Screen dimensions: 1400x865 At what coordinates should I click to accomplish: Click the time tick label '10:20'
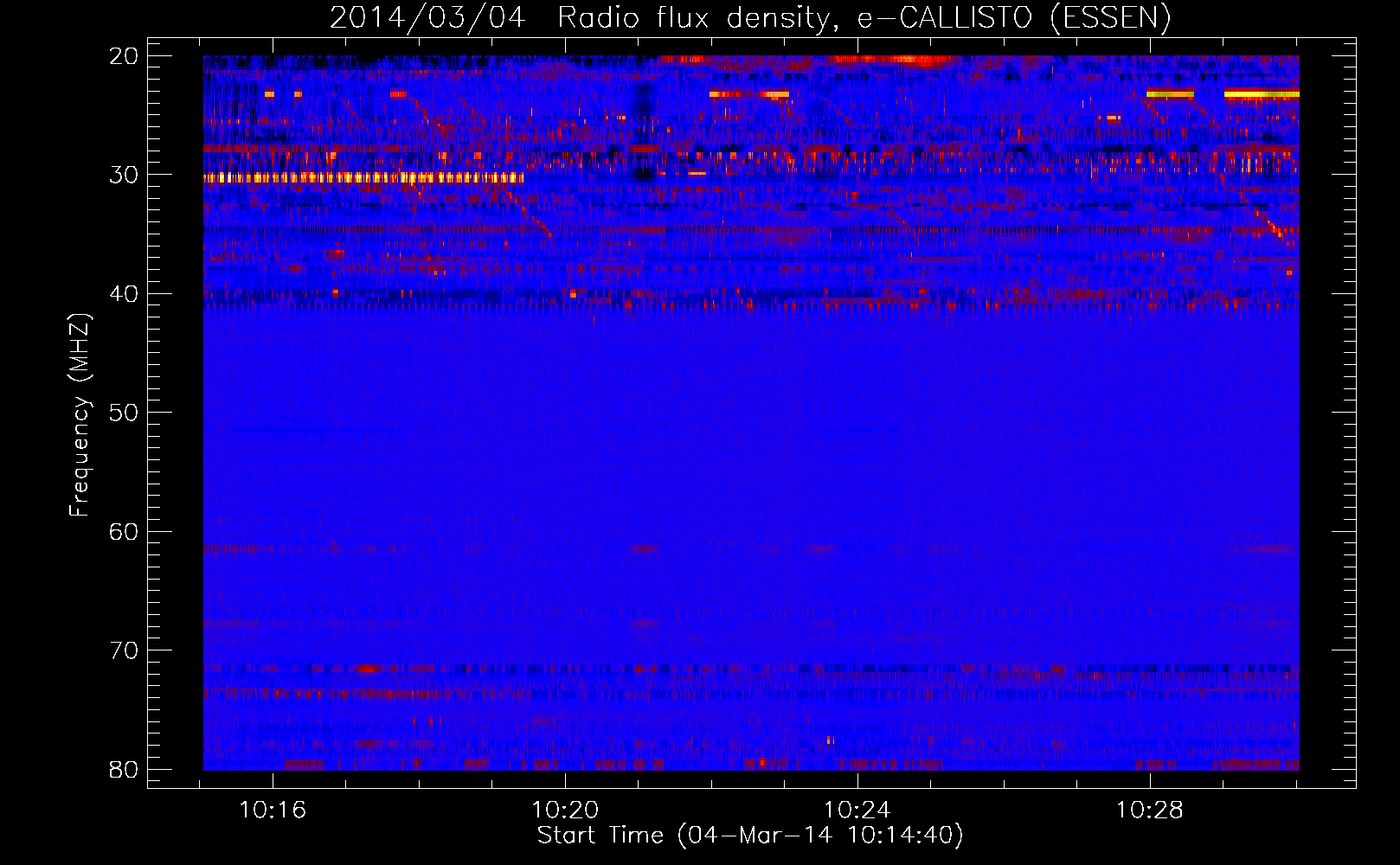(565, 811)
